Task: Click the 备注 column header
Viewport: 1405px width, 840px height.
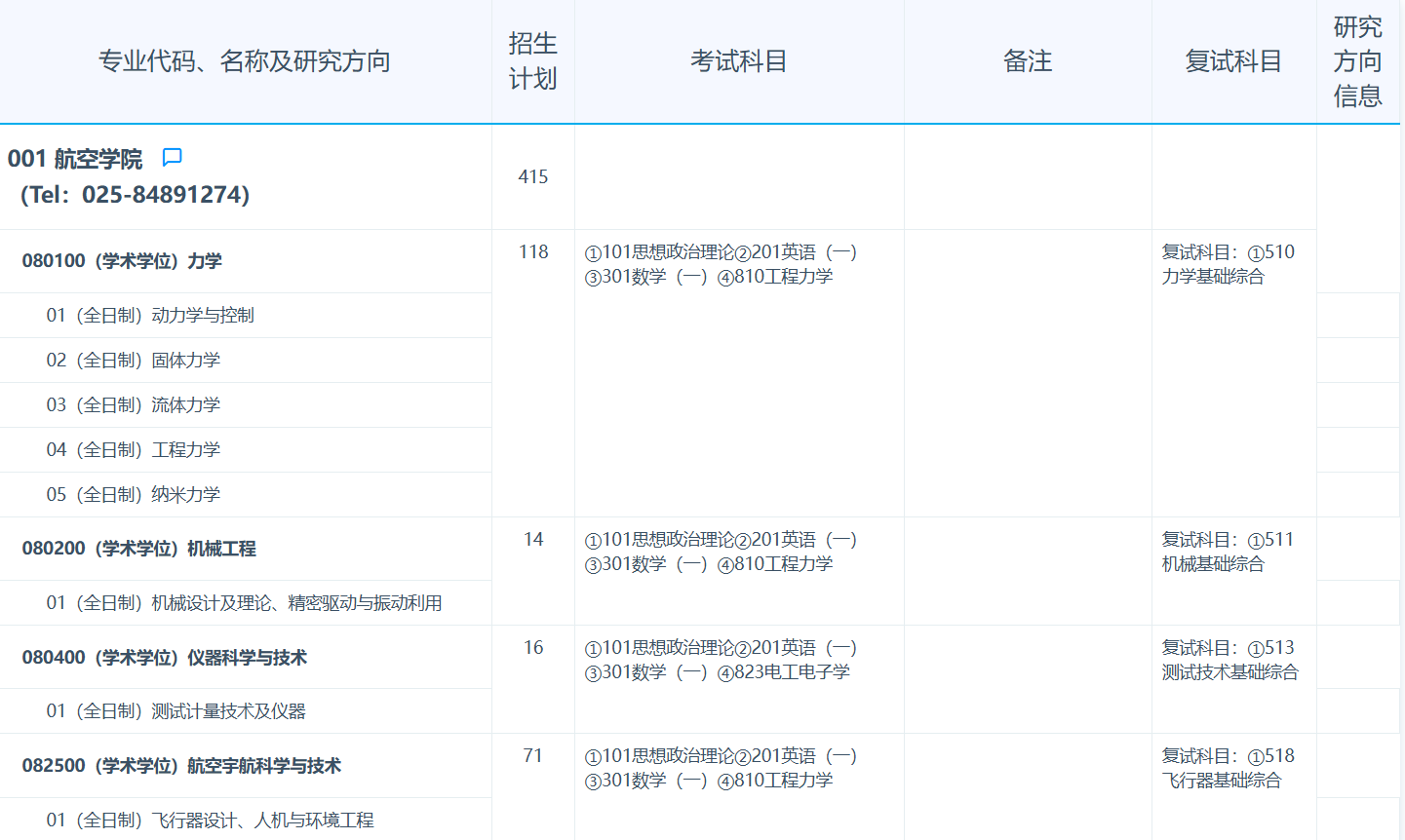Action: [x=1029, y=60]
